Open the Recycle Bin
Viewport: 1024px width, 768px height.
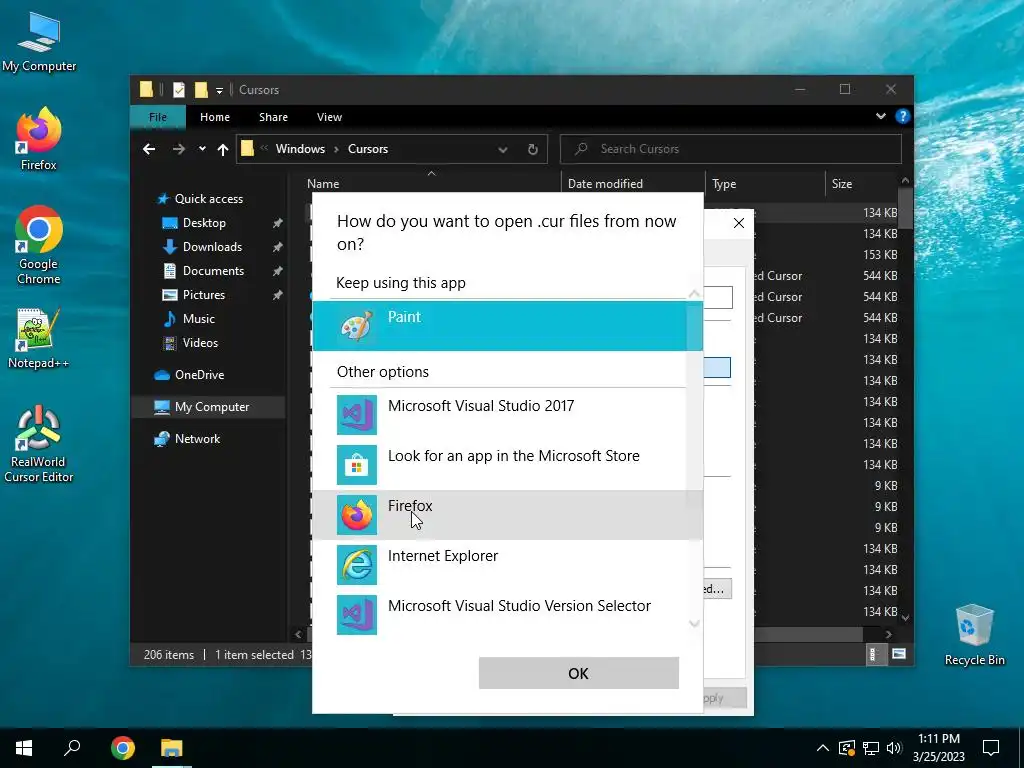click(974, 635)
